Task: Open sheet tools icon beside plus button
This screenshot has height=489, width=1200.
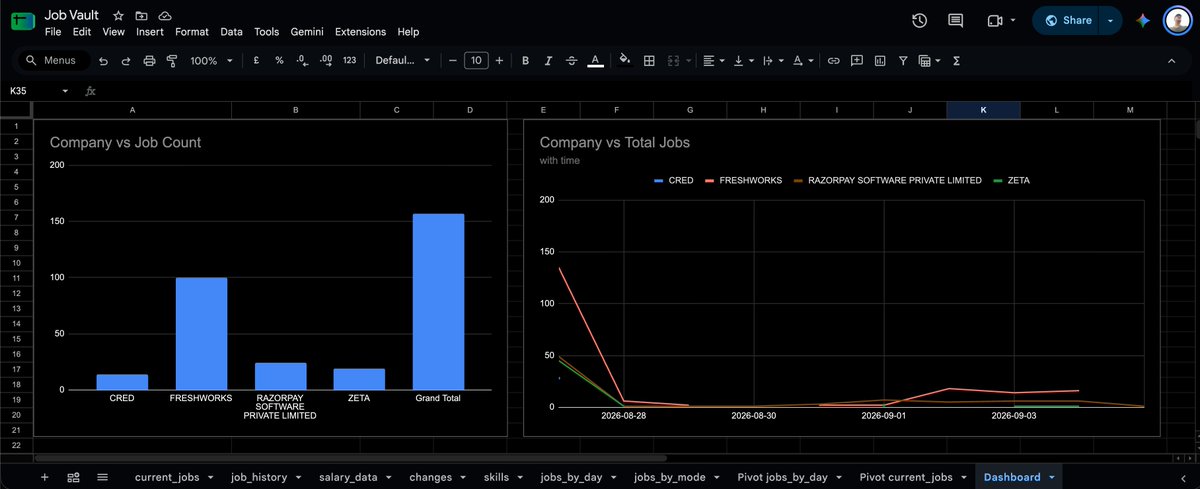Action: (x=73, y=478)
